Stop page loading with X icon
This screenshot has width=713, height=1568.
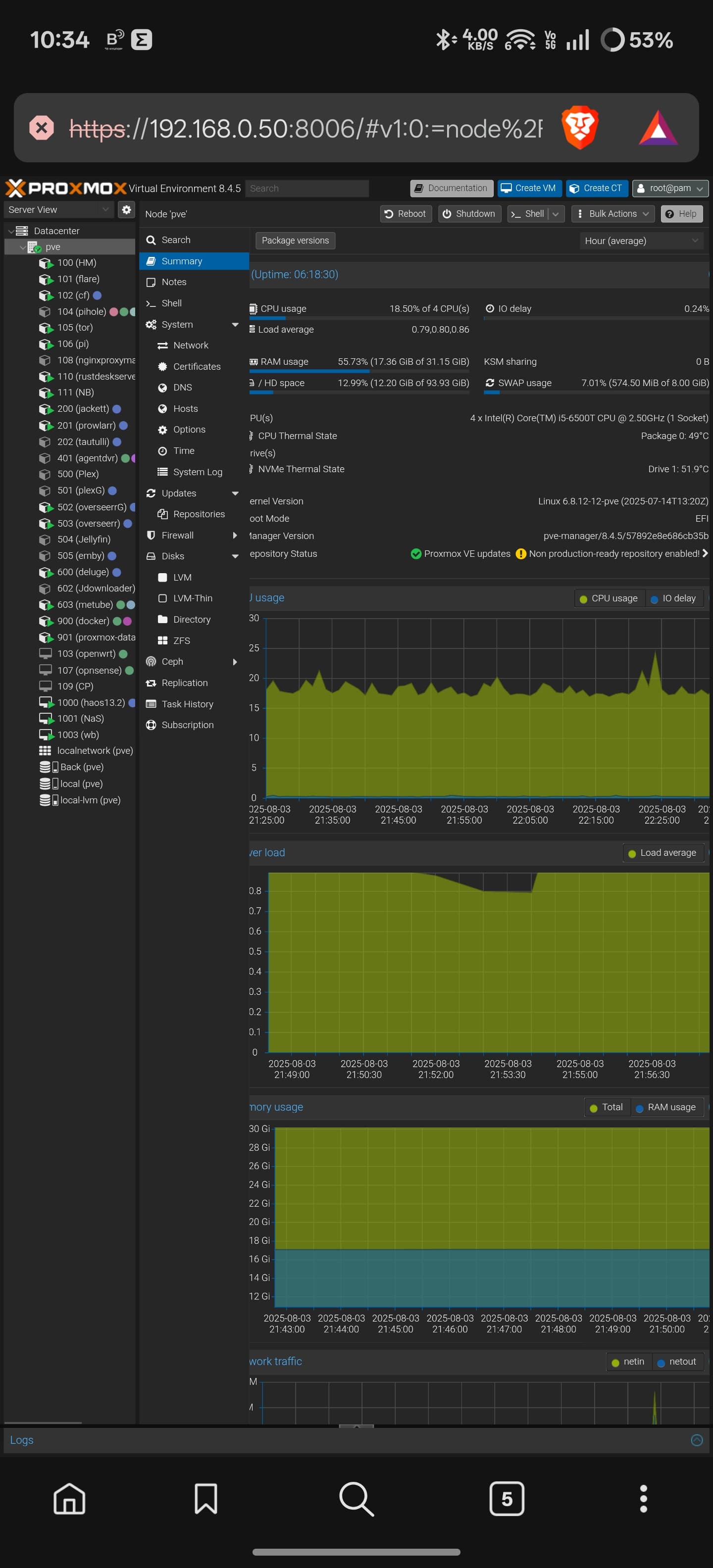(x=42, y=128)
